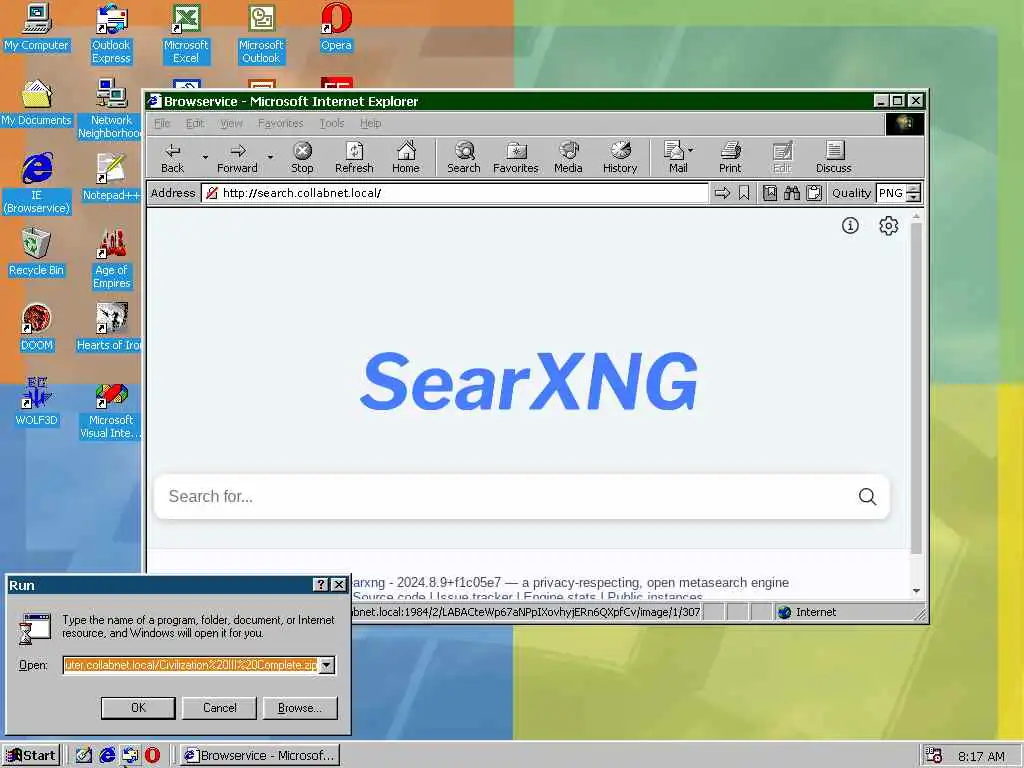The image size is (1024, 768).
Task: Click the Forward arrow in the toolbar
Action: (237, 157)
